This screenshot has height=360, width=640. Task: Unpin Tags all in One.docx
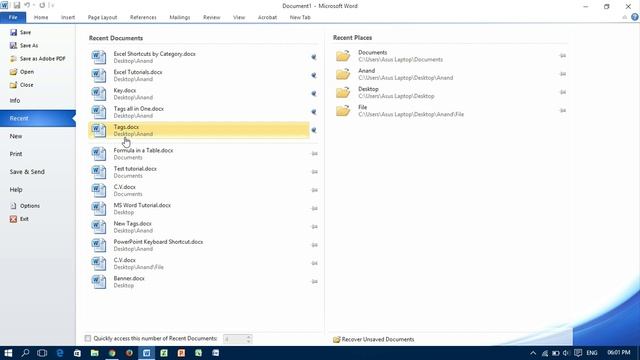tap(314, 112)
